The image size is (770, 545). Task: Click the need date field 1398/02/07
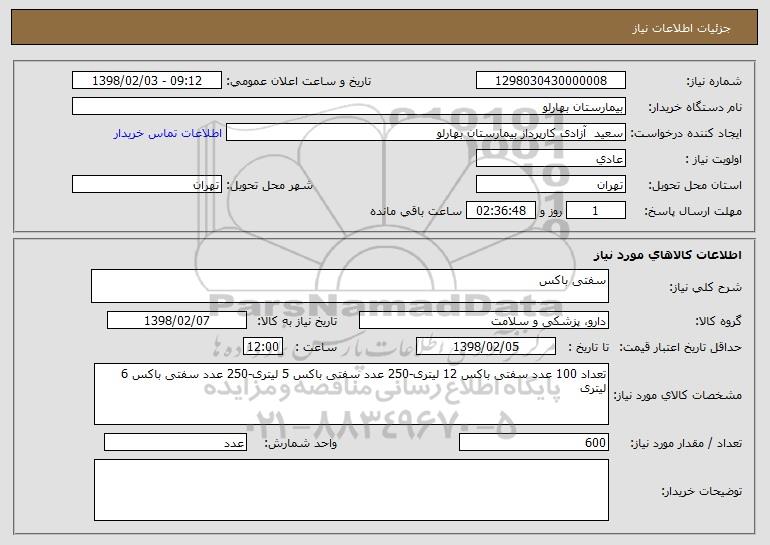[177, 321]
